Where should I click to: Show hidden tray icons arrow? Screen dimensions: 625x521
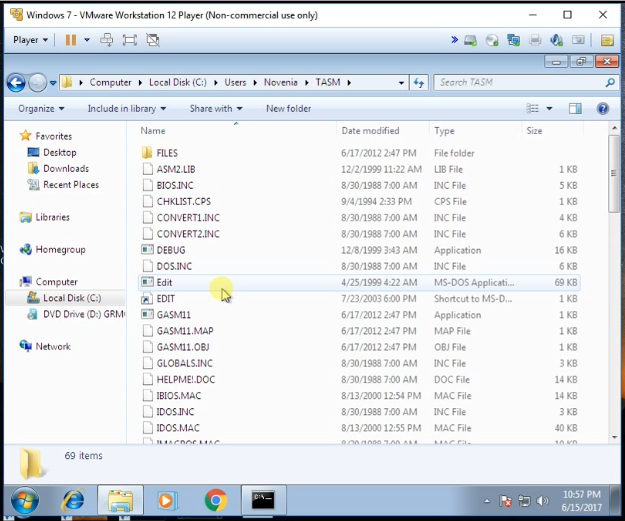coord(487,501)
